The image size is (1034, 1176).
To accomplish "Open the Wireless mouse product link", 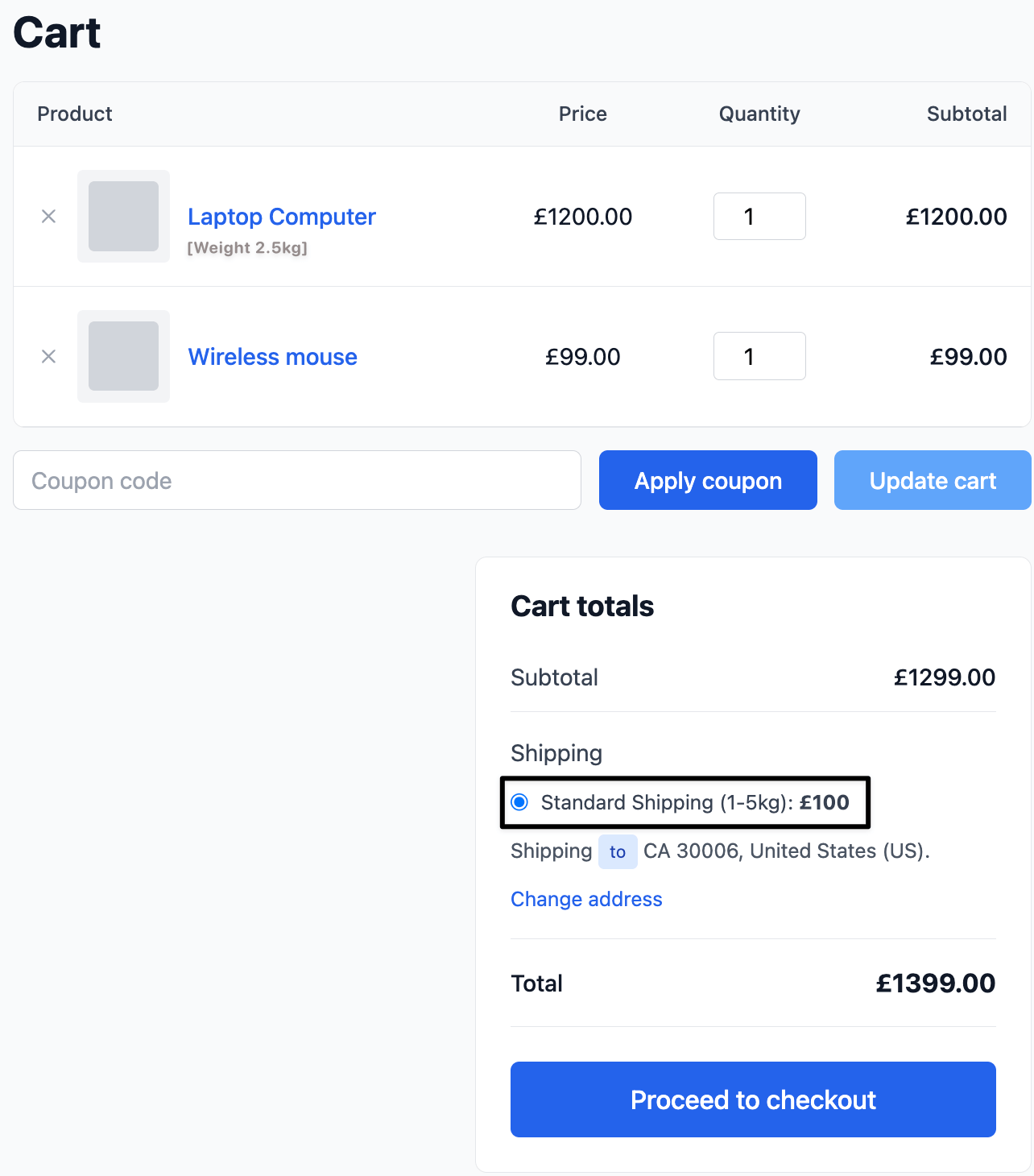I will tap(272, 357).
